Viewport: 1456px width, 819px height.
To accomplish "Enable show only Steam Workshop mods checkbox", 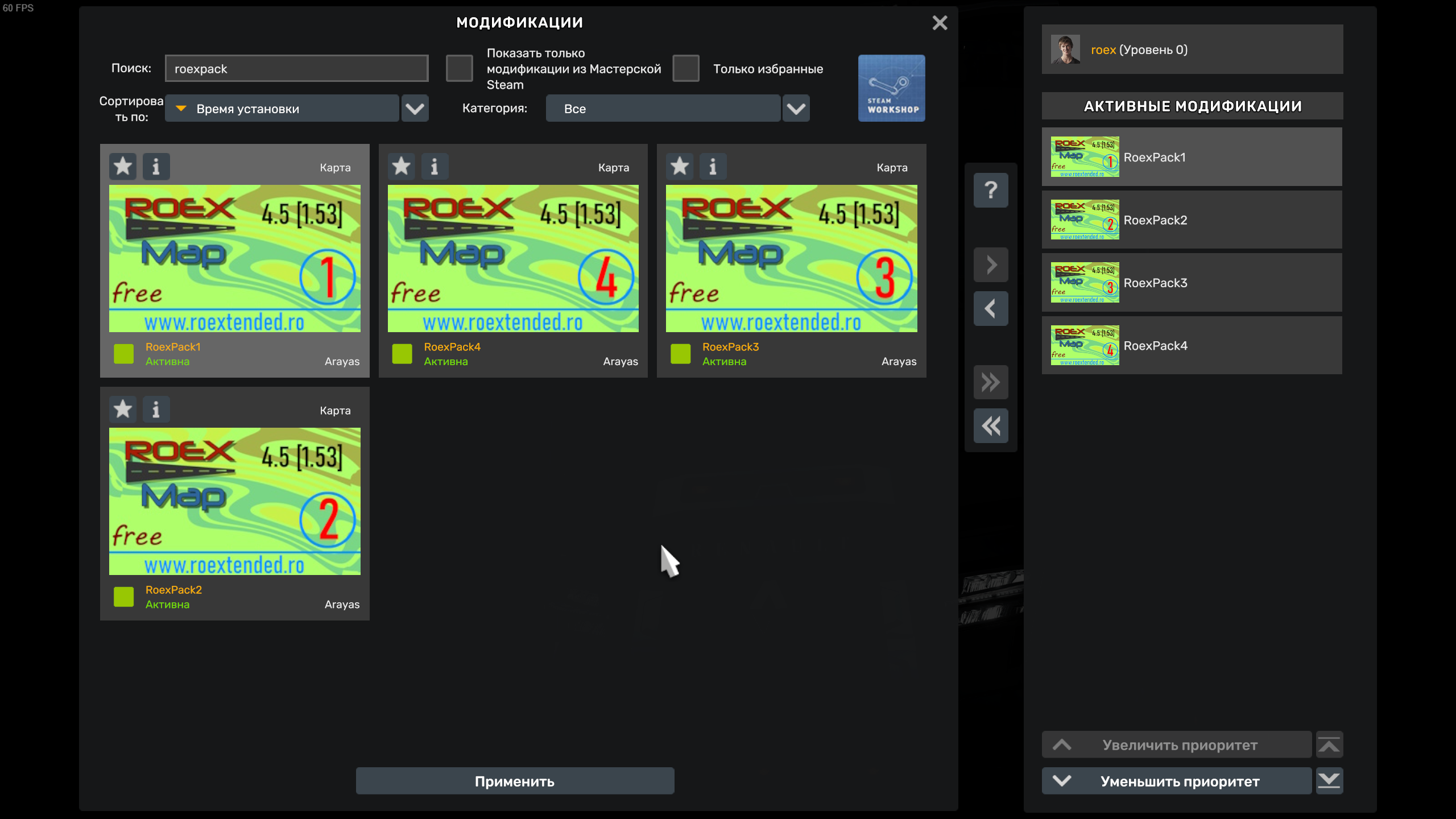I will [459, 68].
